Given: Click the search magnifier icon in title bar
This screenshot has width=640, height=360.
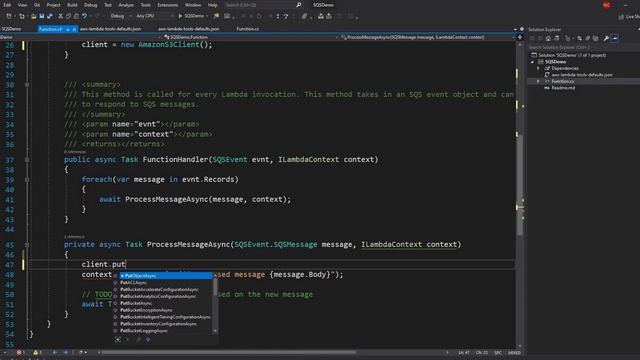Looking at the screenshot, I should click(x=298, y=5).
